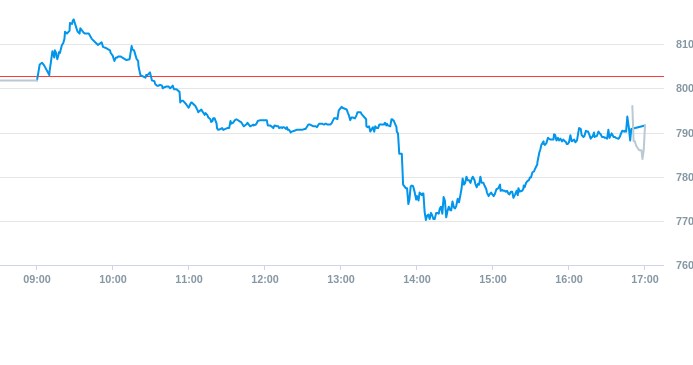This screenshot has height=365, width=693.
Task: Click the 11:00 time axis label
Action: [x=189, y=279]
